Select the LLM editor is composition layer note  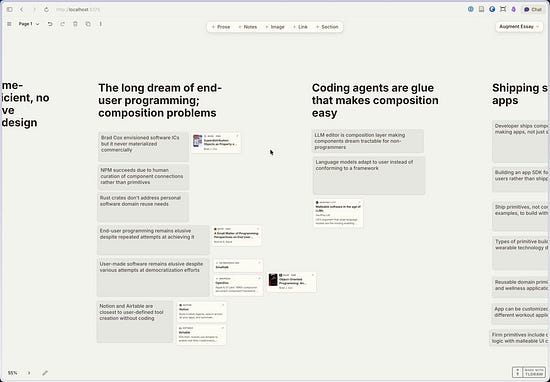pyautogui.click(x=368, y=141)
